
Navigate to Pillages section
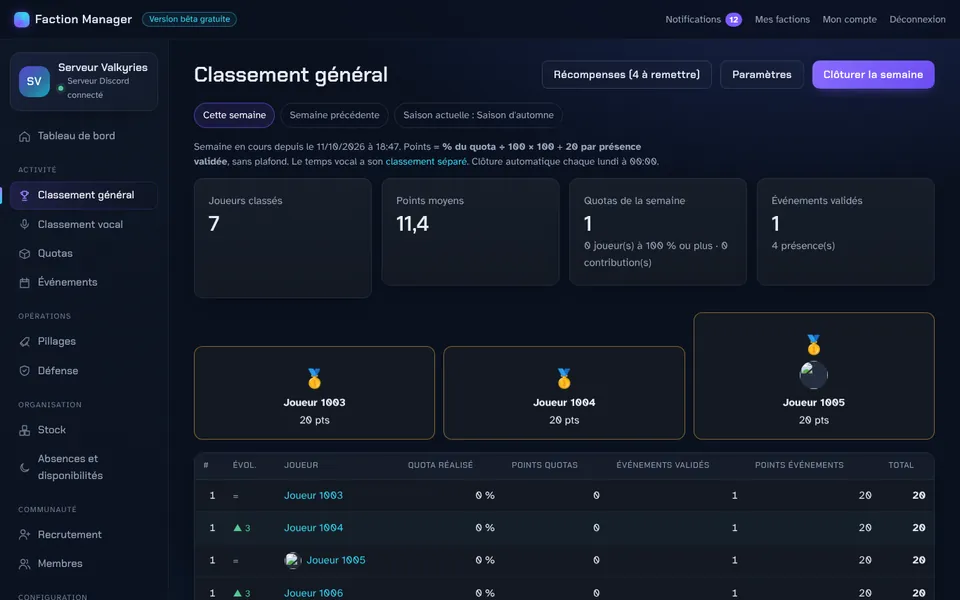tap(84, 342)
